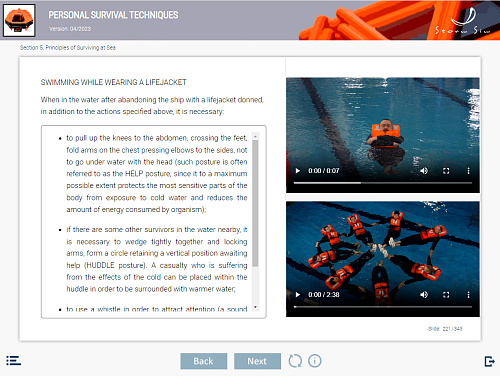Click the Version 04/2023 label
This screenshot has height=376, width=500.
point(70,29)
